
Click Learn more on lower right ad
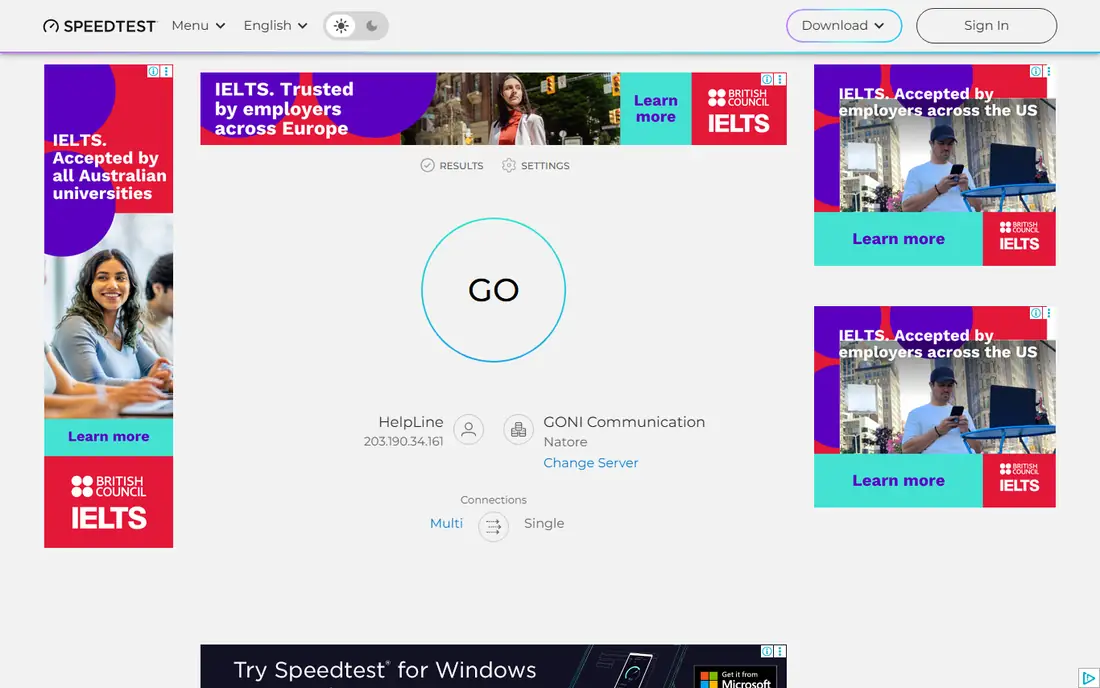(898, 481)
